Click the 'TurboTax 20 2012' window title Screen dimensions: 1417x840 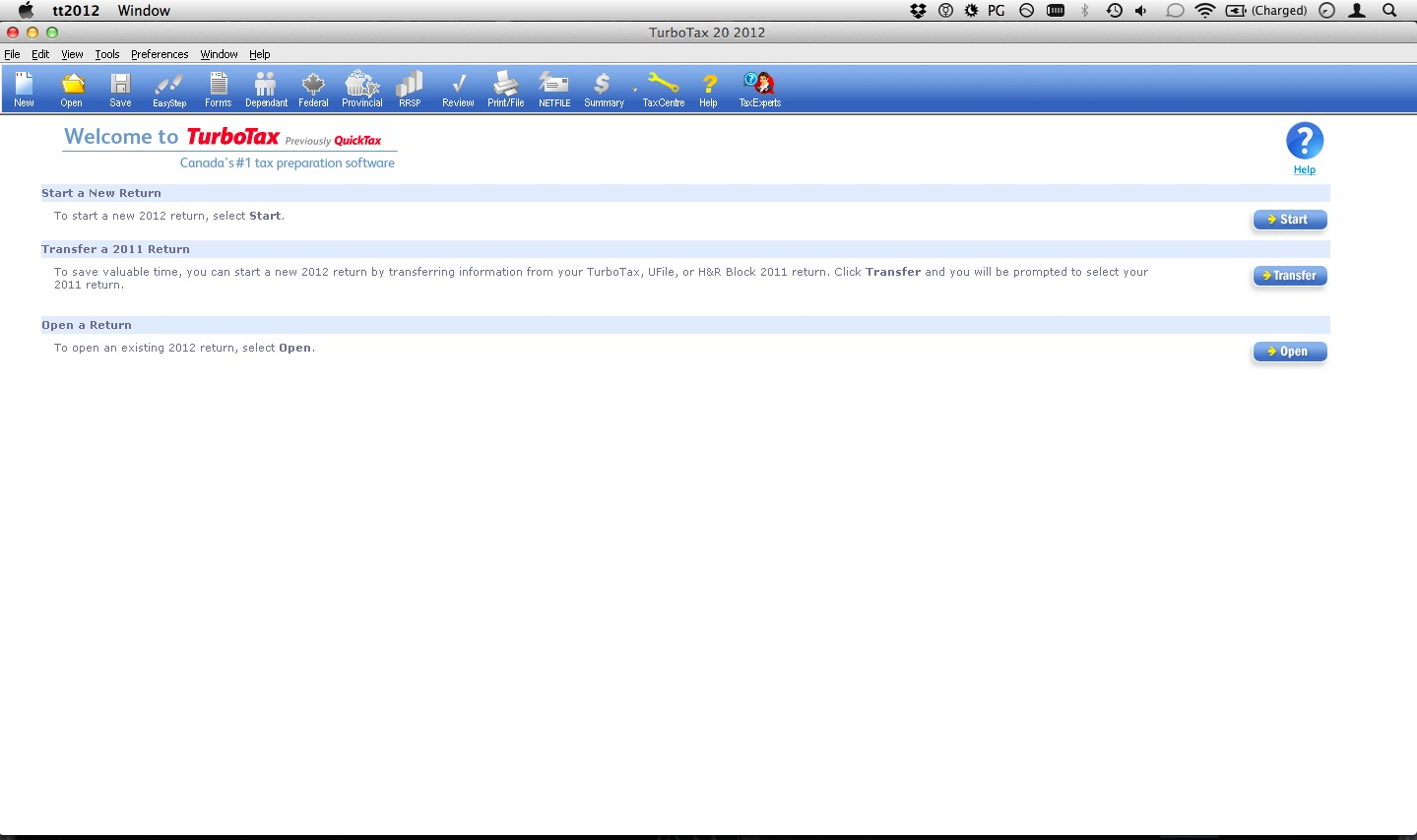707,32
